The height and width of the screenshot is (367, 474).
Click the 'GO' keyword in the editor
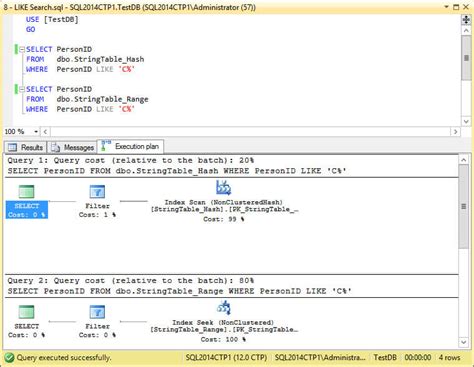pos(30,29)
